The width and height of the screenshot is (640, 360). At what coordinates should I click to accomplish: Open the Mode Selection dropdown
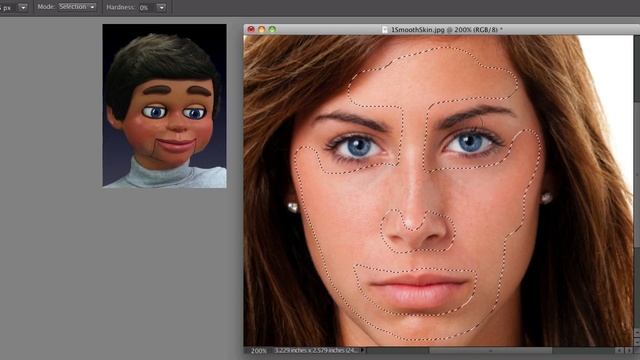point(77,7)
